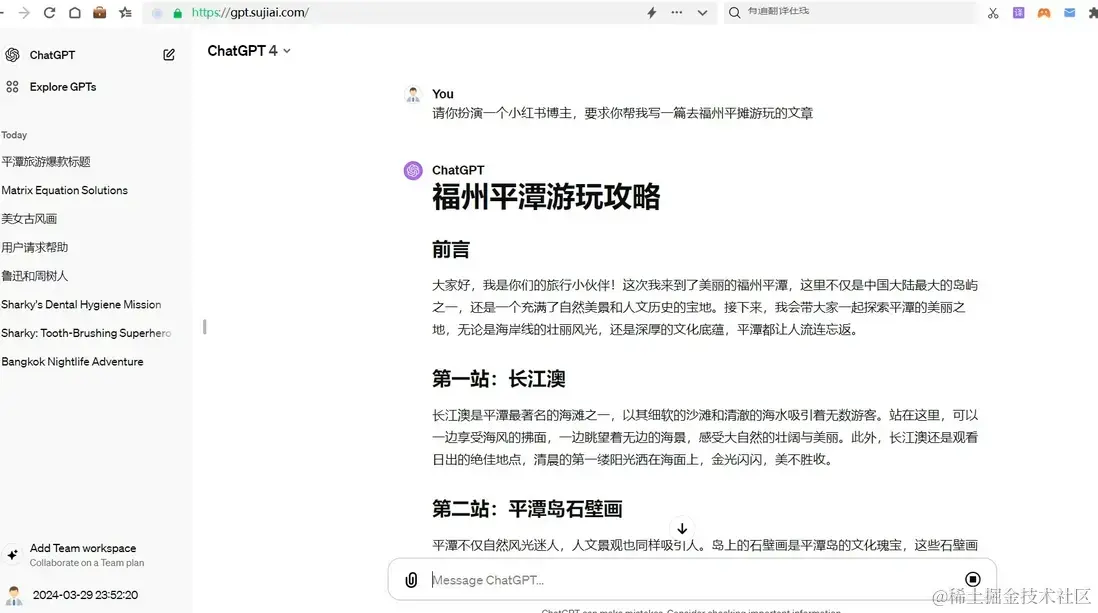1098x613 pixels.
Task: Start a new chat with the compose icon
Action: [x=169, y=55]
